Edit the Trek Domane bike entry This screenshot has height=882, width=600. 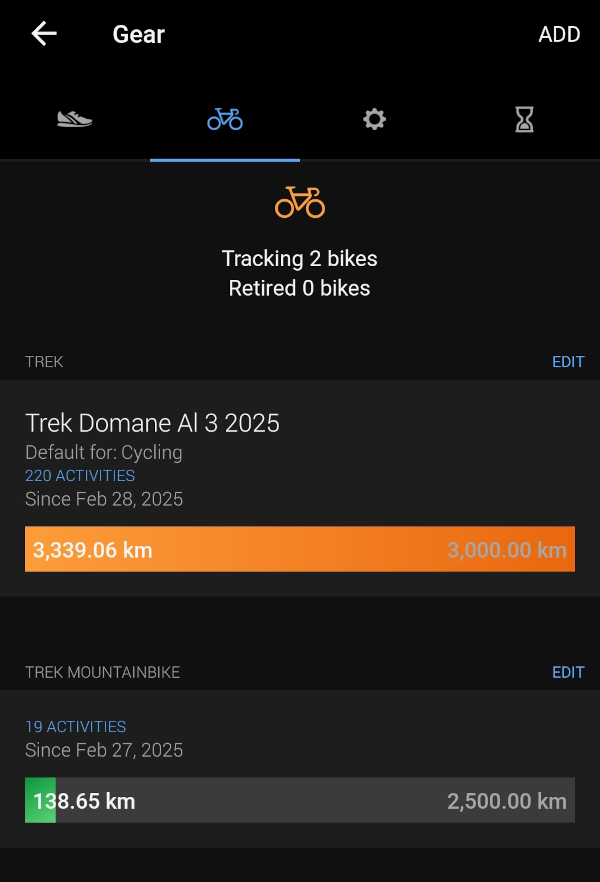568,361
